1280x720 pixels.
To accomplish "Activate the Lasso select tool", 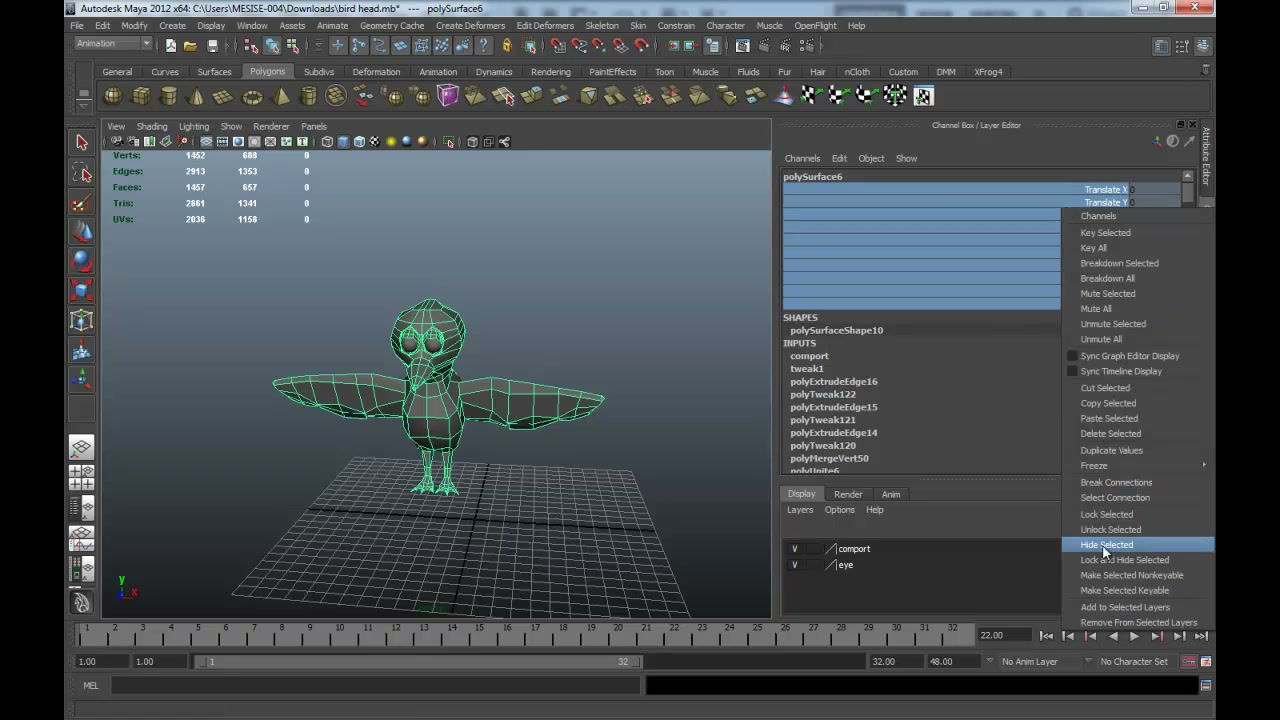I will pyautogui.click(x=82, y=173).
